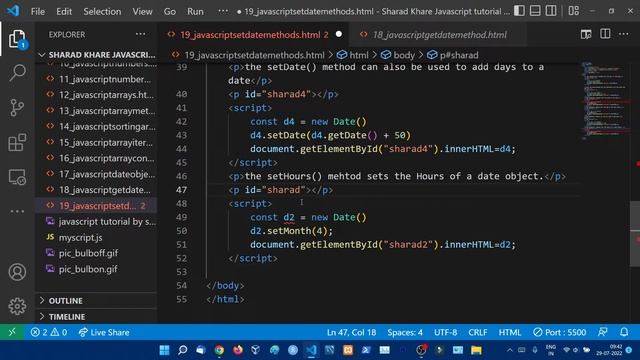Toggle secondary side bar visibility

pyautogui.click(x=551, y=11)
